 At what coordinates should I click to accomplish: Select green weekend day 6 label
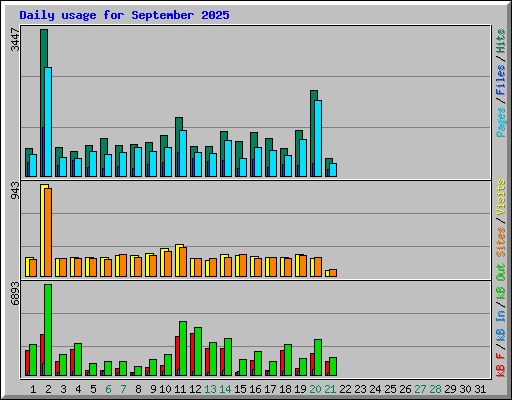coord(108,389)
